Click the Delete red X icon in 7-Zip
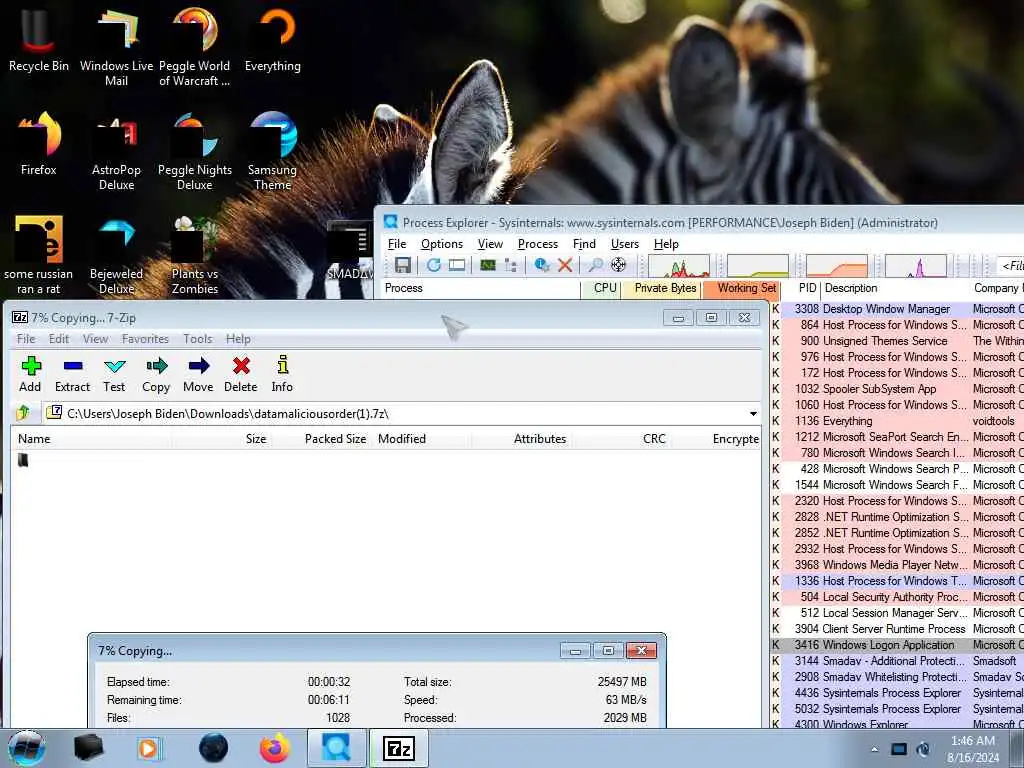The height and width of the screenshot is (768, 1024). click(x=241, y=374)
